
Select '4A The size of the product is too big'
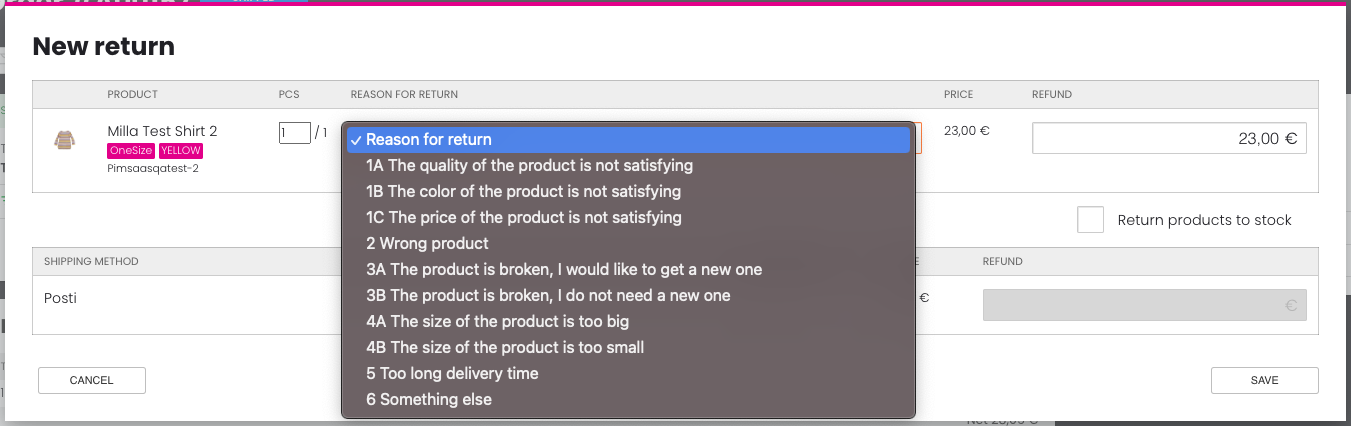628,322
